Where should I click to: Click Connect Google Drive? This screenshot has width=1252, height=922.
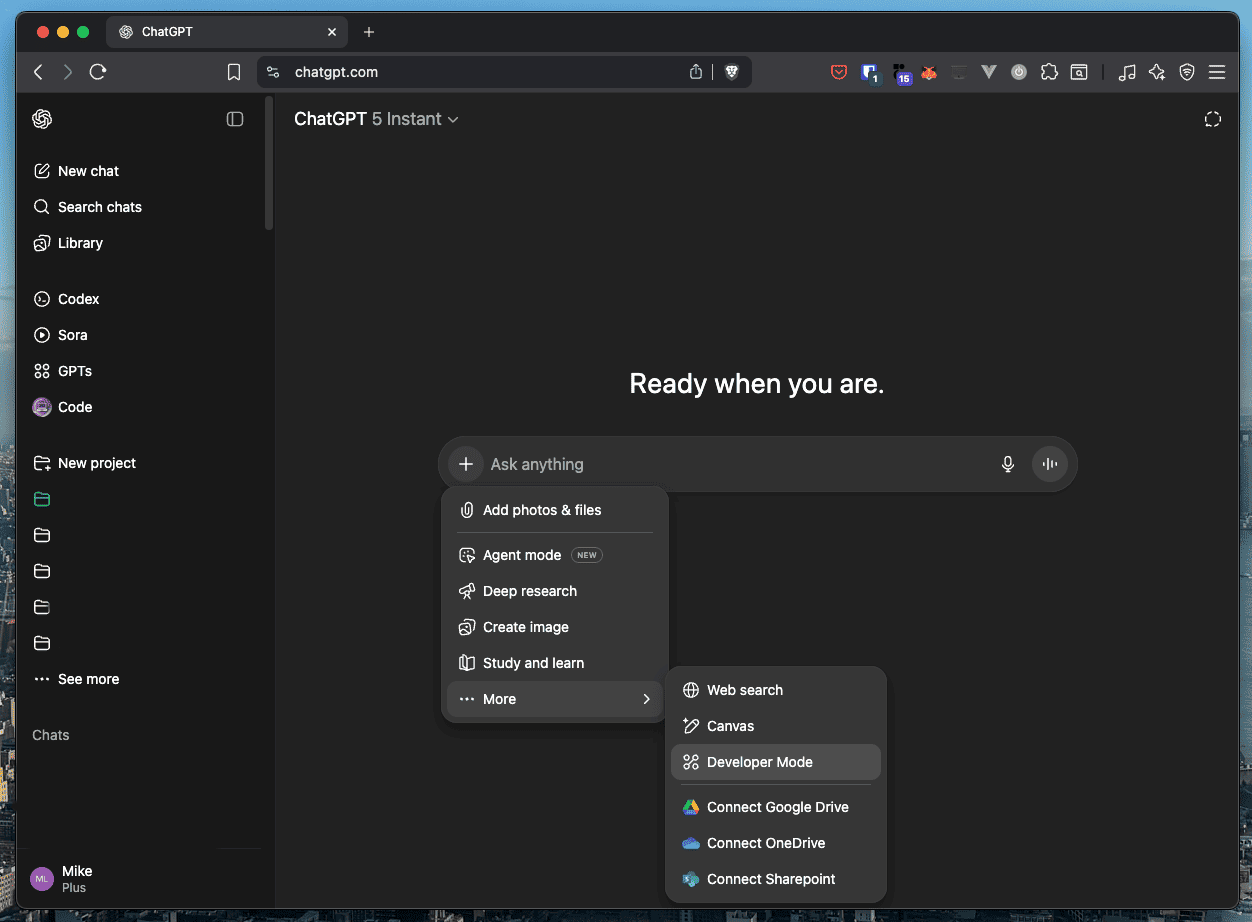775,807
